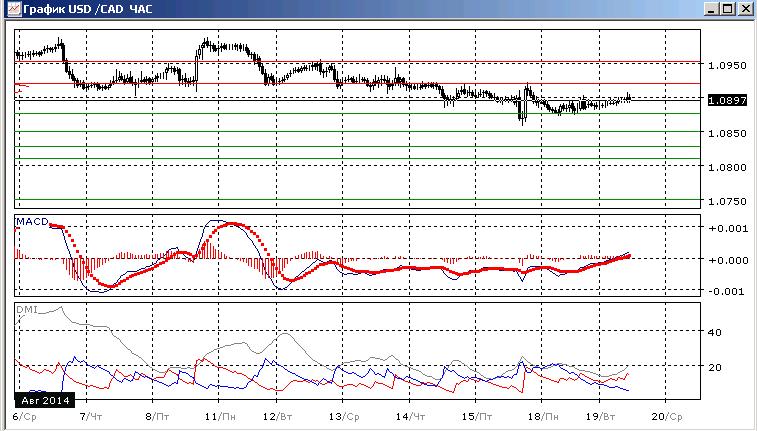Maximize the USD/CAD chart window
The image size is (757, 431).
click(728, 9)
